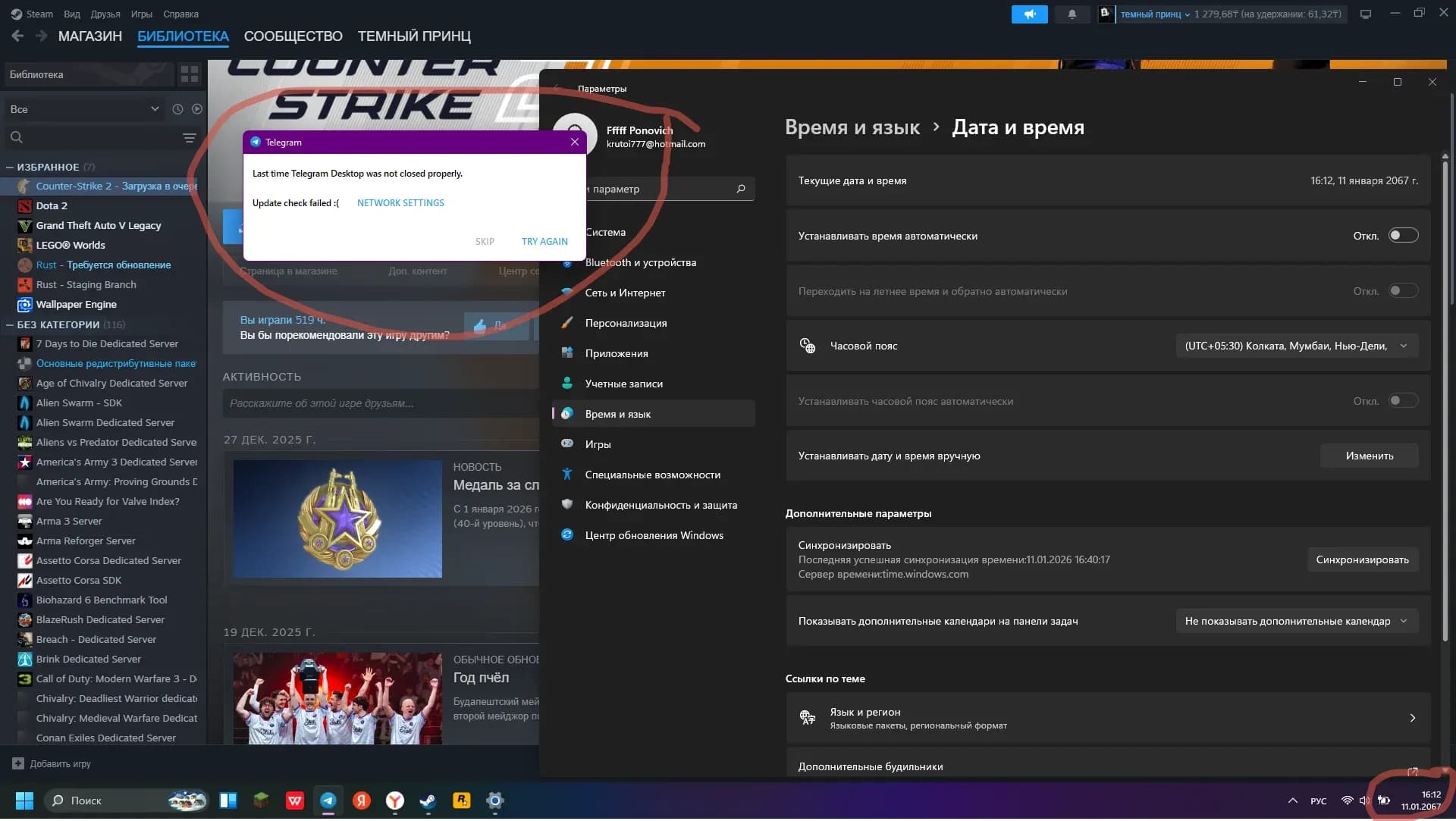This screenshot has height=821, width=1456.
Task: Open the red Yandex icon on taskbar
Action: coord(362,801)
